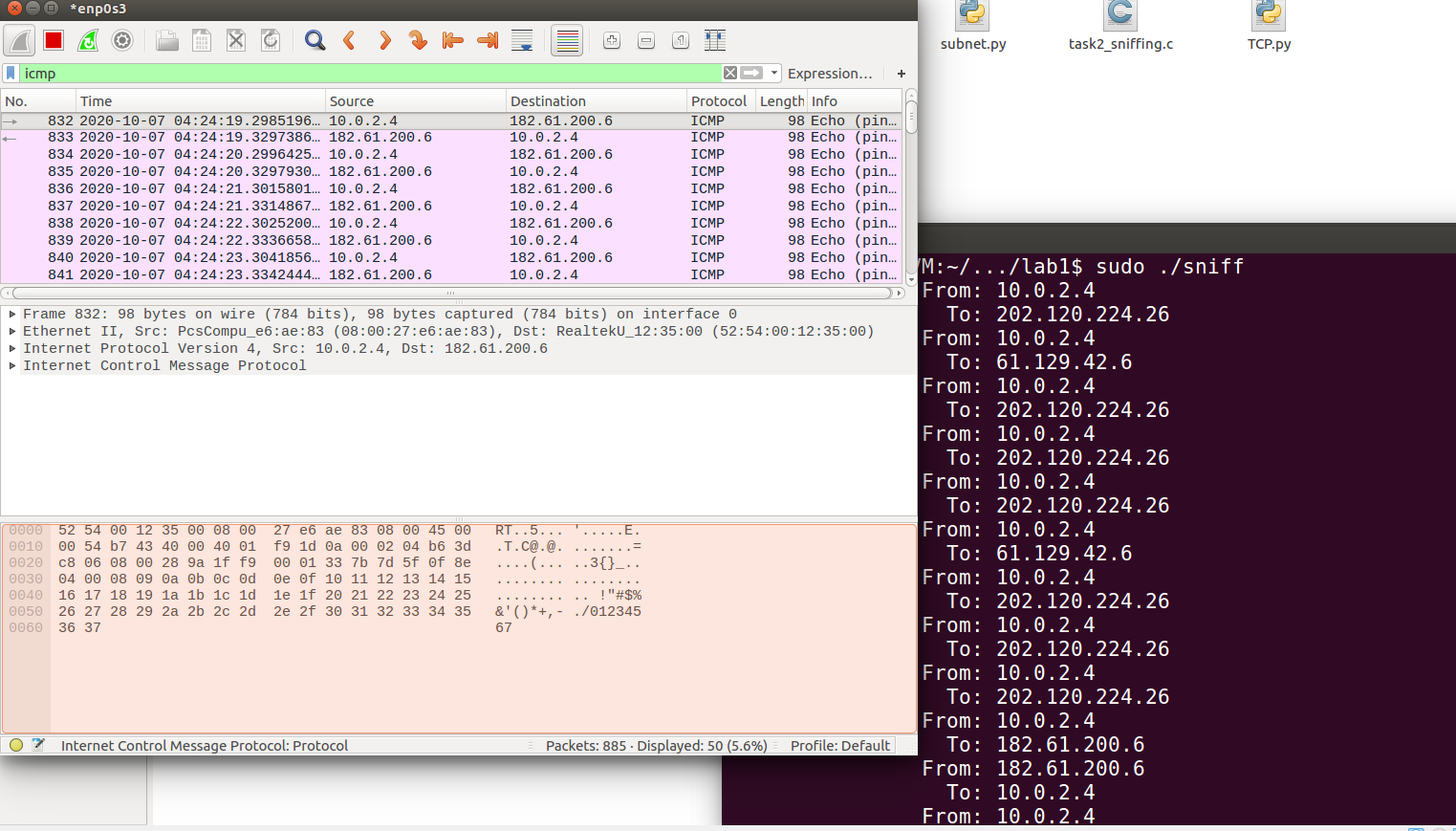Screen dimensions: 1456x831
Task: Zoom out main window text
Action: [646, 40]
